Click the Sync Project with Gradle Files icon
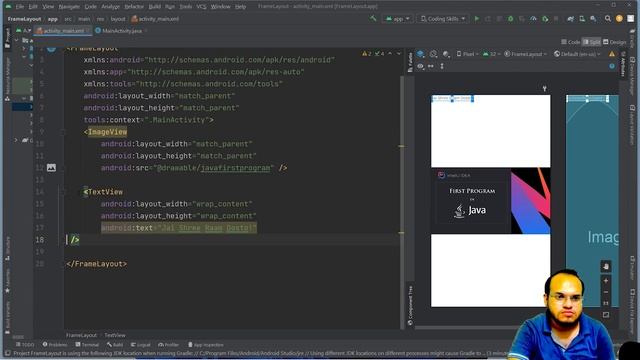The width and height of the screenshot is (640, 360). pos(571,19)
